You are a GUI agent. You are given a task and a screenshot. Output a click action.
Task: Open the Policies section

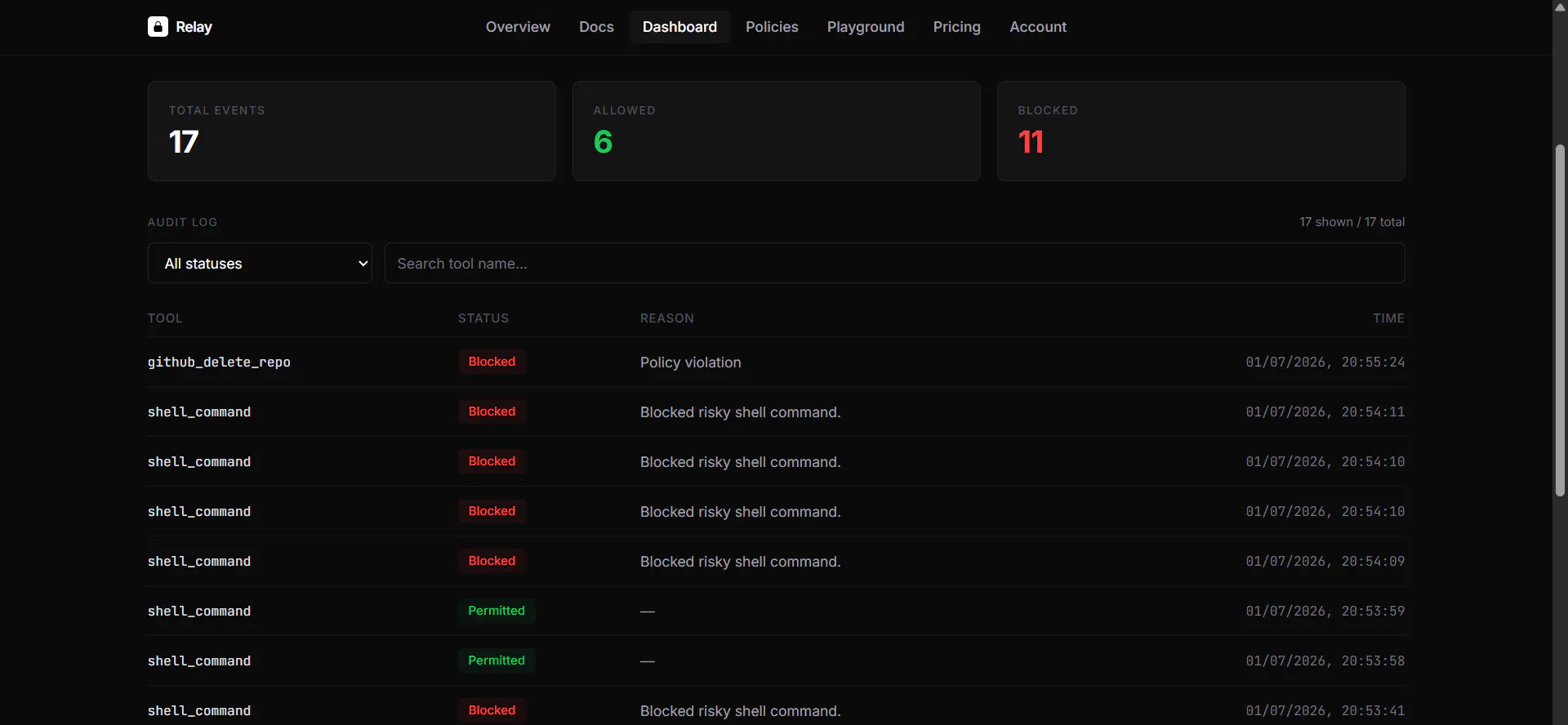click(x=772, y=27)
